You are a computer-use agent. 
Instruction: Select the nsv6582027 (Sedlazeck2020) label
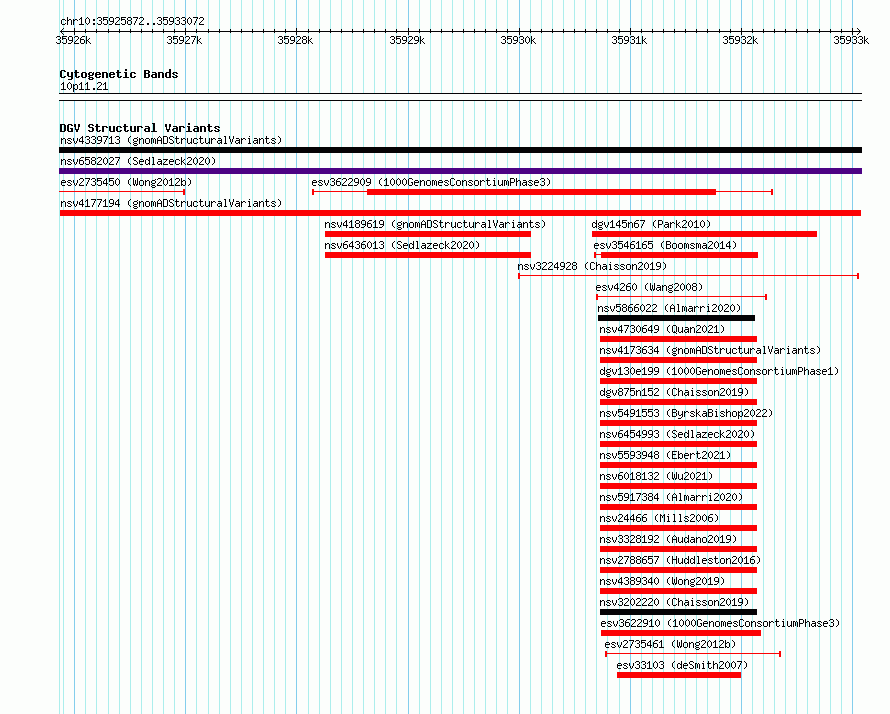click(x=138, y=161)
